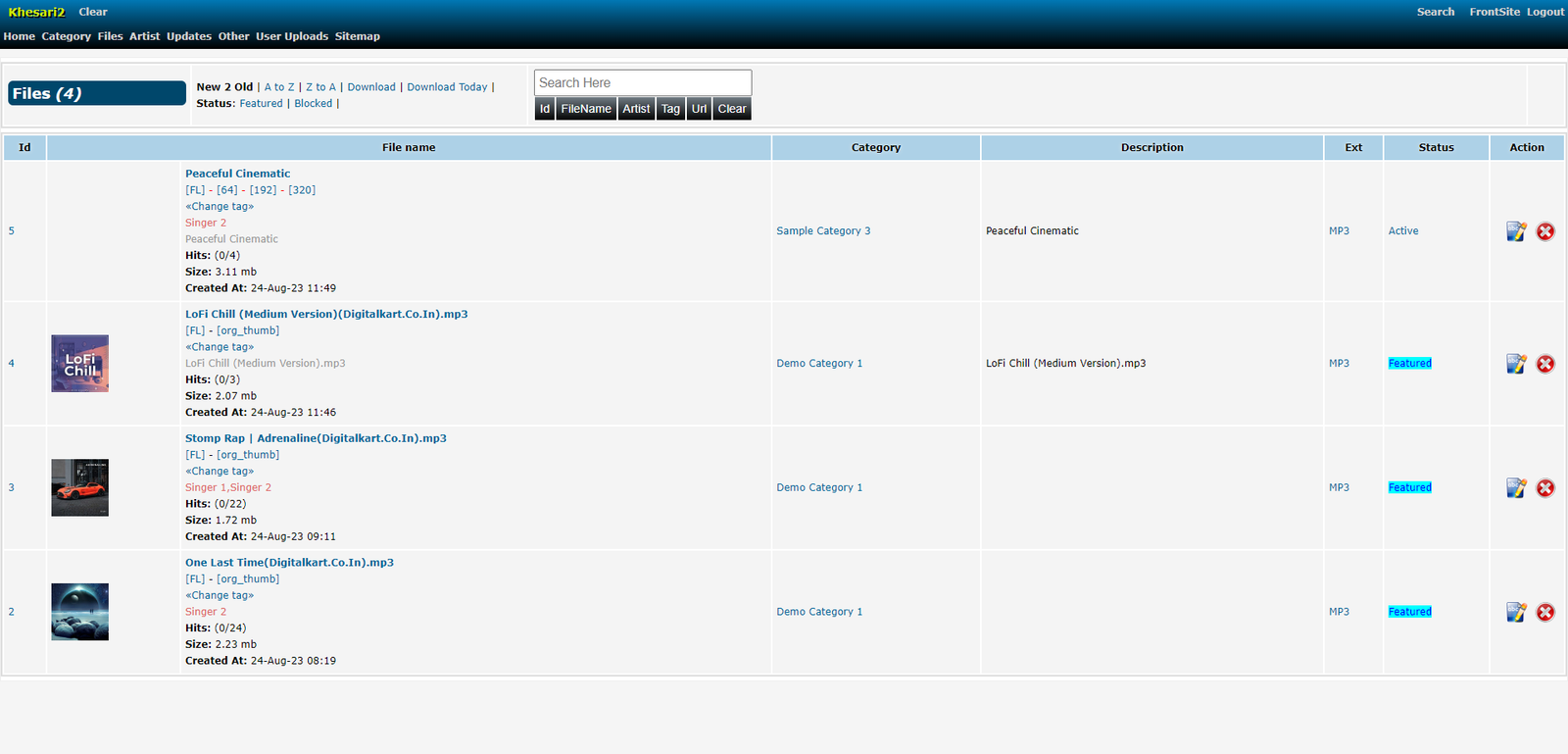Screen dimensions: 1568x754
Task: Click edit icon for Peaceful Cinematic file
Action: pos(1515,231)
